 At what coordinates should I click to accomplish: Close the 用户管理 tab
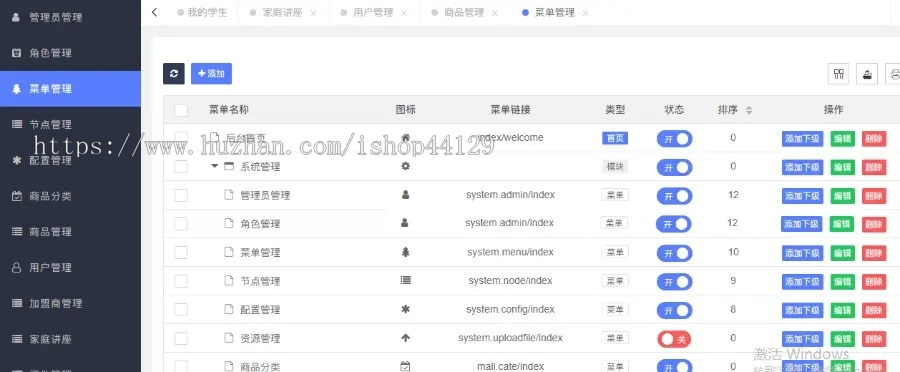pyautogui.click(x=404, y=13)
